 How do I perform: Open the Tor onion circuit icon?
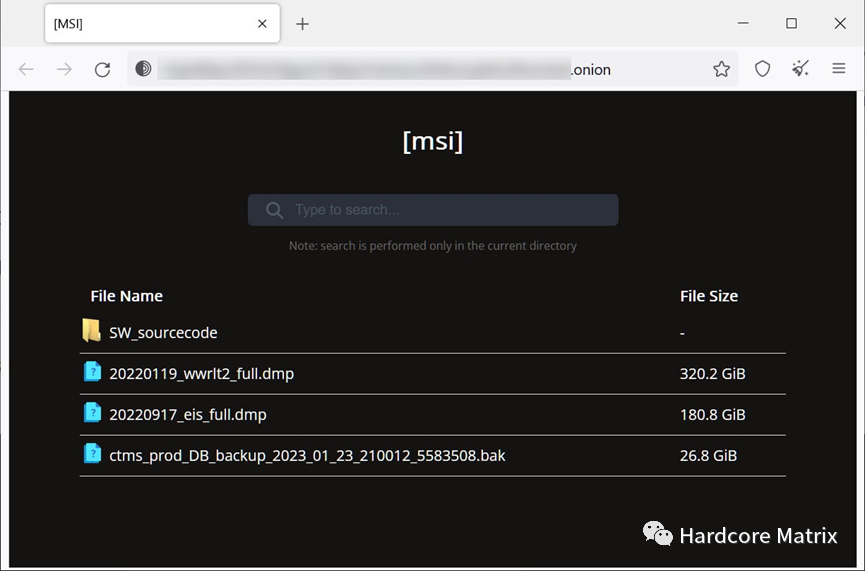[x=143, y=68]
